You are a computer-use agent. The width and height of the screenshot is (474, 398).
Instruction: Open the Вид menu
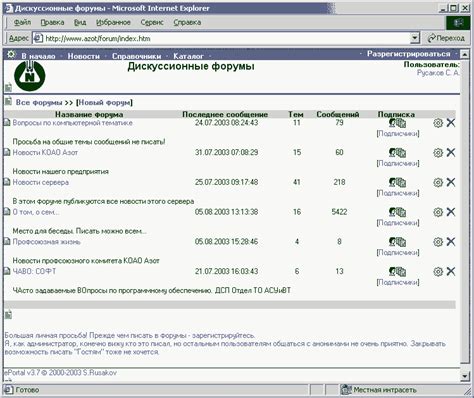coord(80,22)
